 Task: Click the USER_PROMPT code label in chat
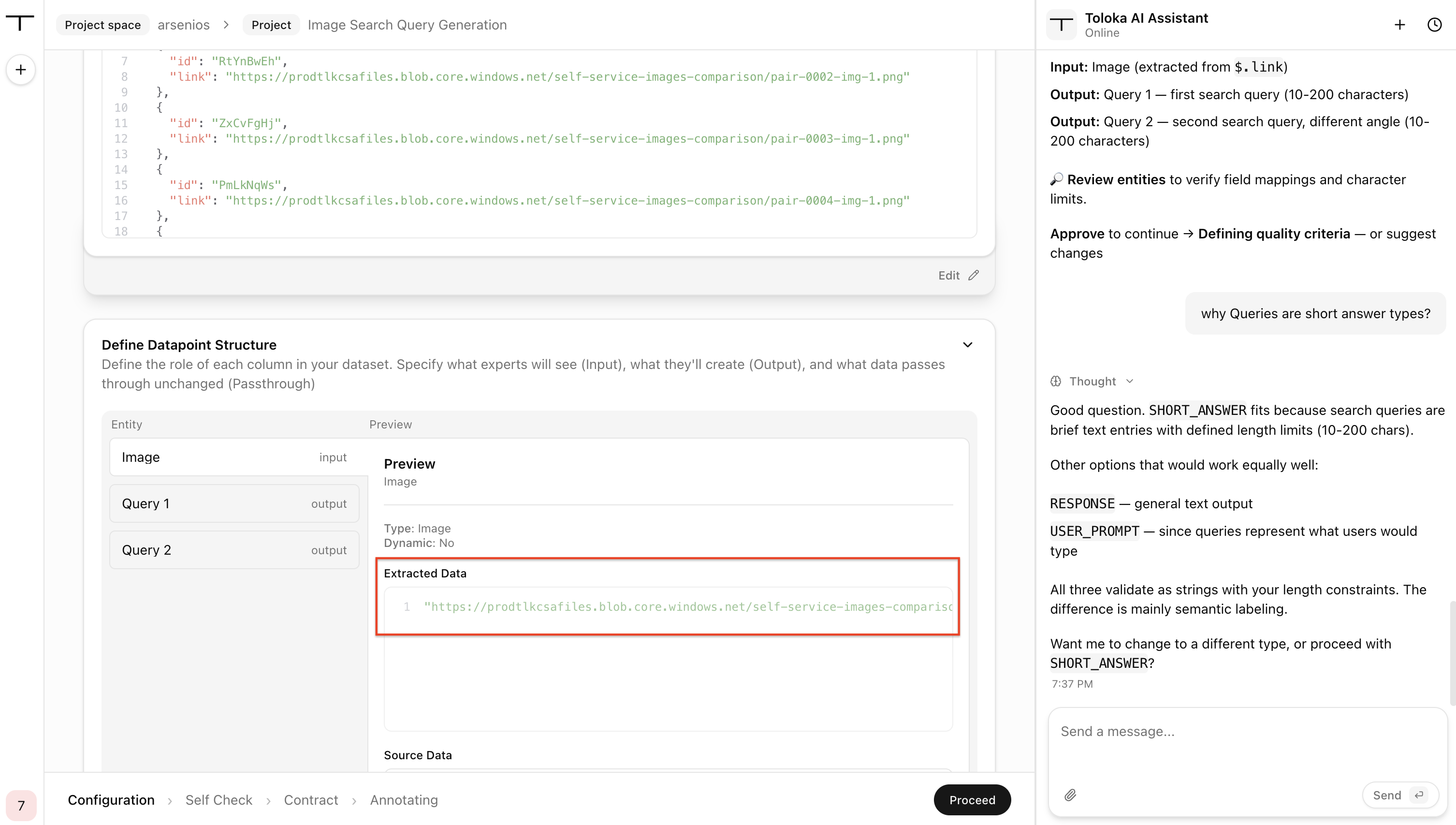click(x=1094, y=531)
